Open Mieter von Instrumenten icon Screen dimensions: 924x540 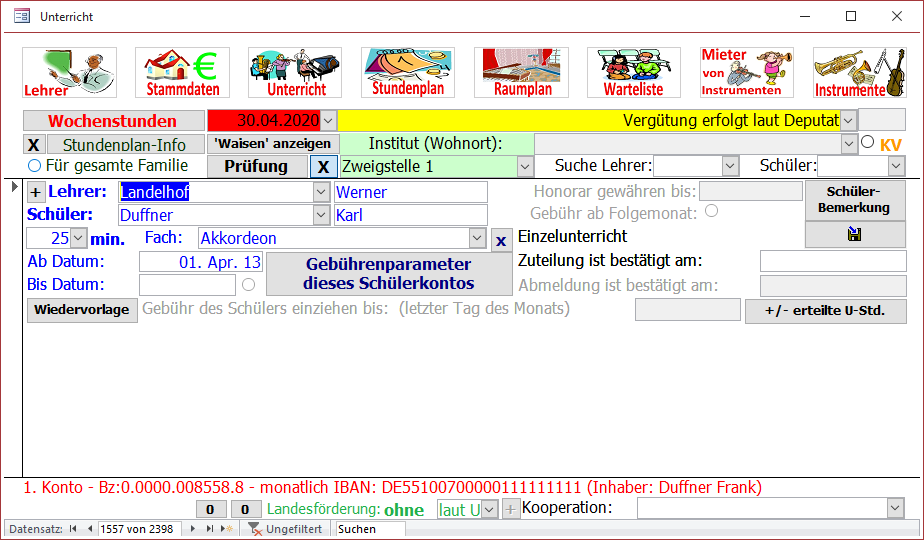[747, 72]
